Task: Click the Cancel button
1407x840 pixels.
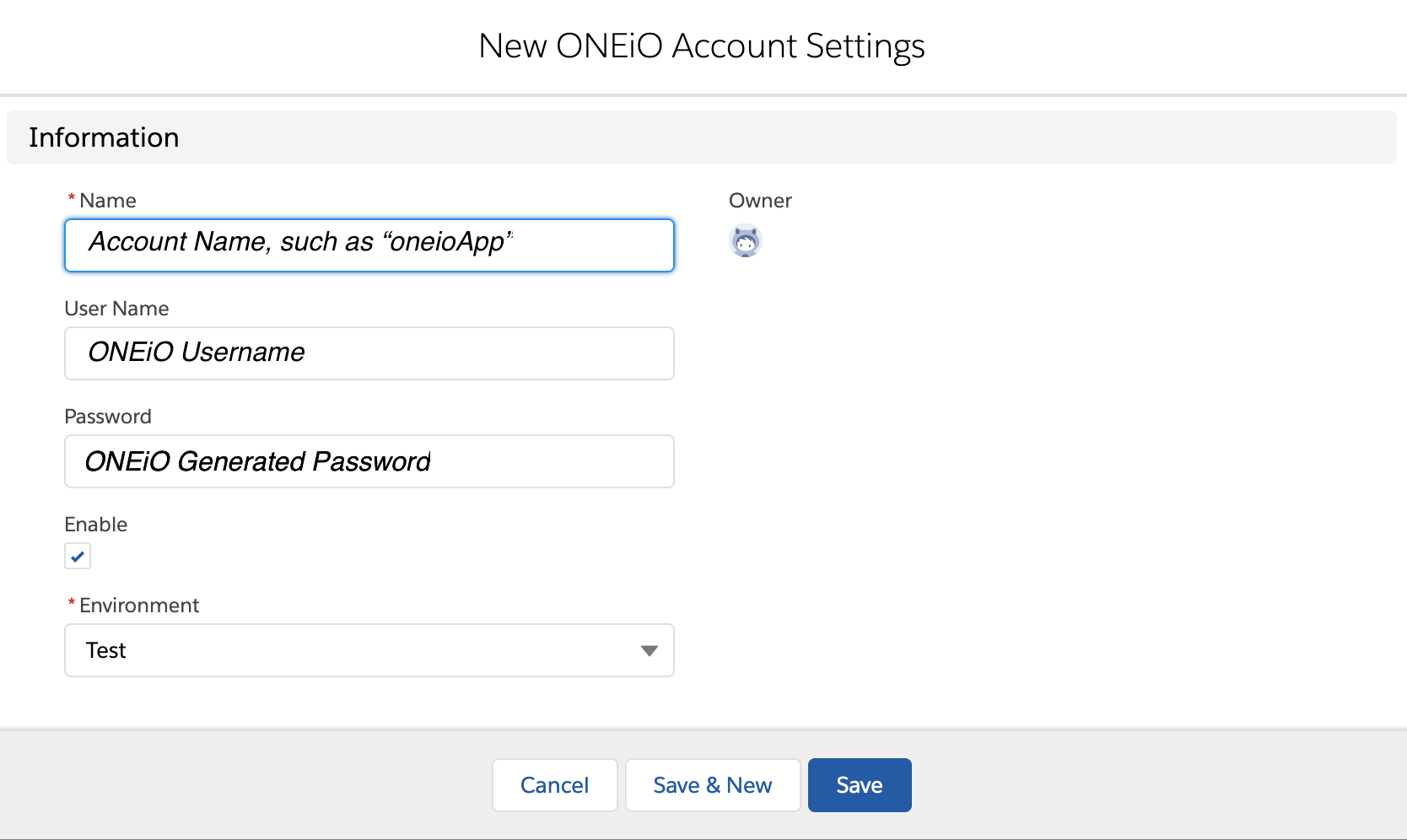Action: 555,785
